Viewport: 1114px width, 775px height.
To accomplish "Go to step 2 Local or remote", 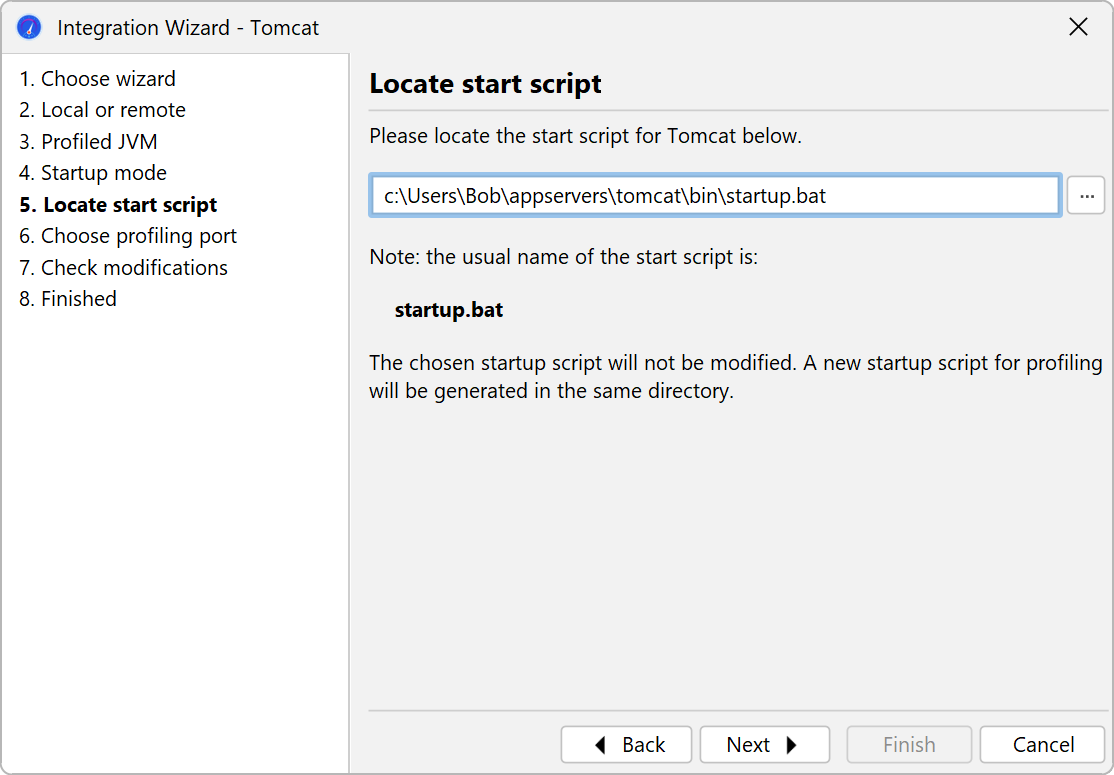I will click(102, 110).
